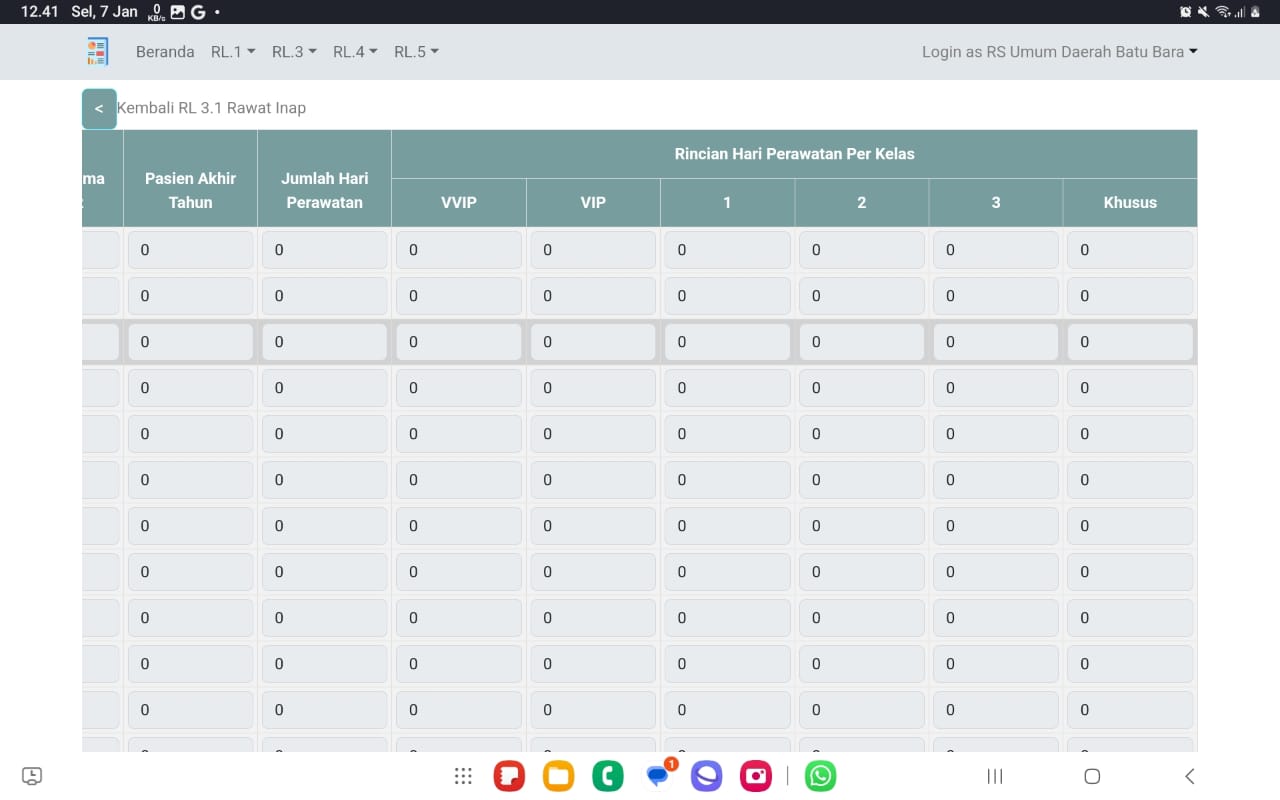
Task: Open WhatsApp from the taskbar
Action: 821,776
